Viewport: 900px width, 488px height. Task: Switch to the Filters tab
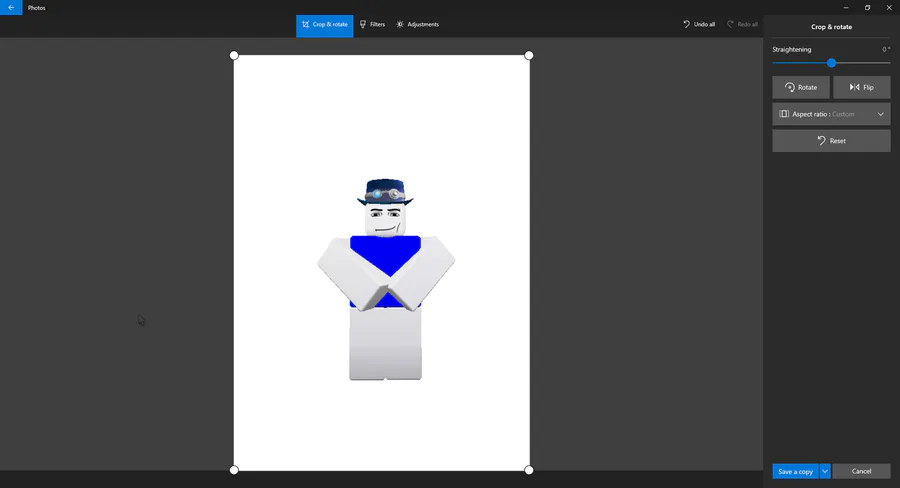tap(373, 25)
